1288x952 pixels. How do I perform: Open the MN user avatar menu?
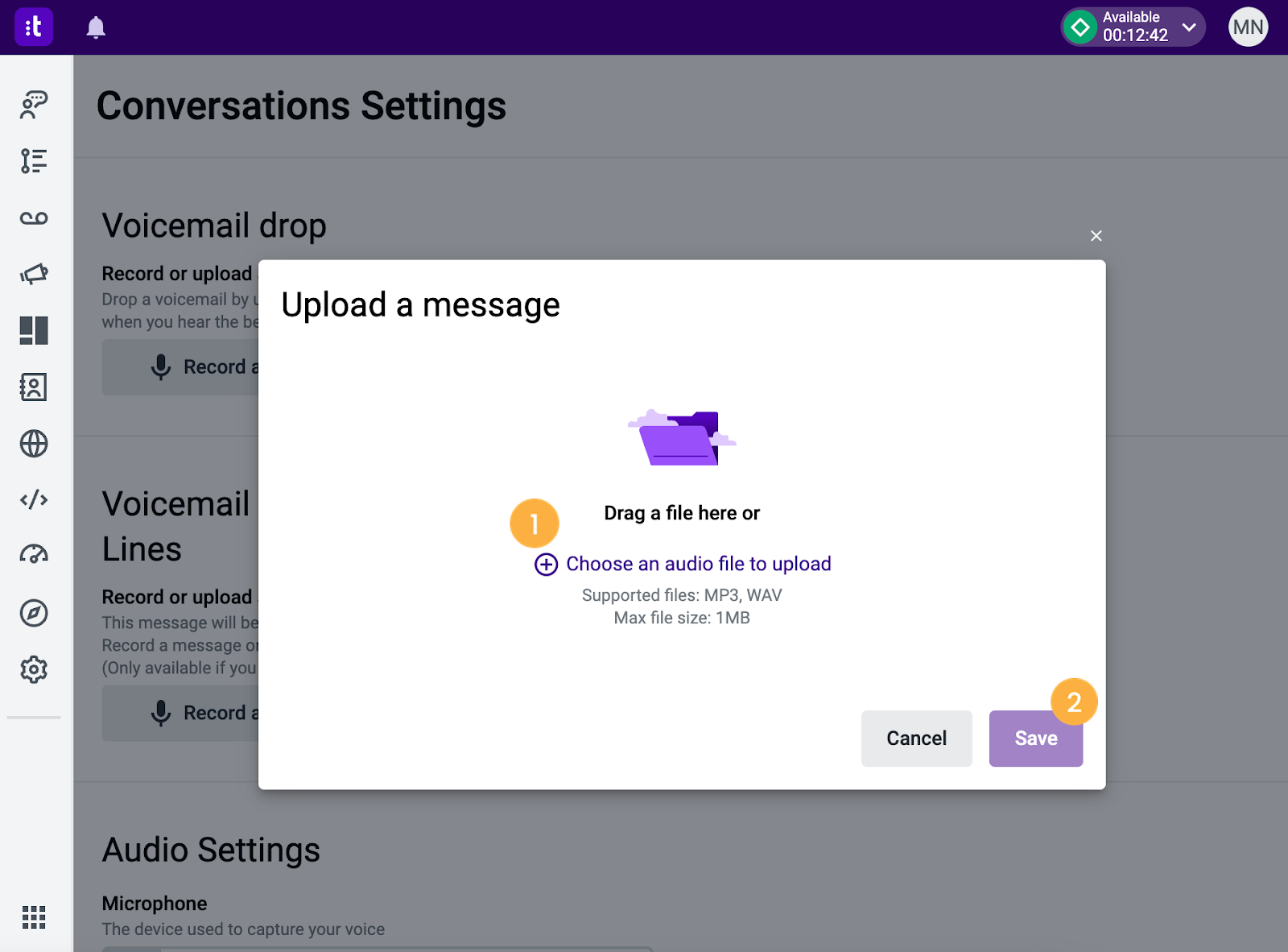tap(1248, 27)
